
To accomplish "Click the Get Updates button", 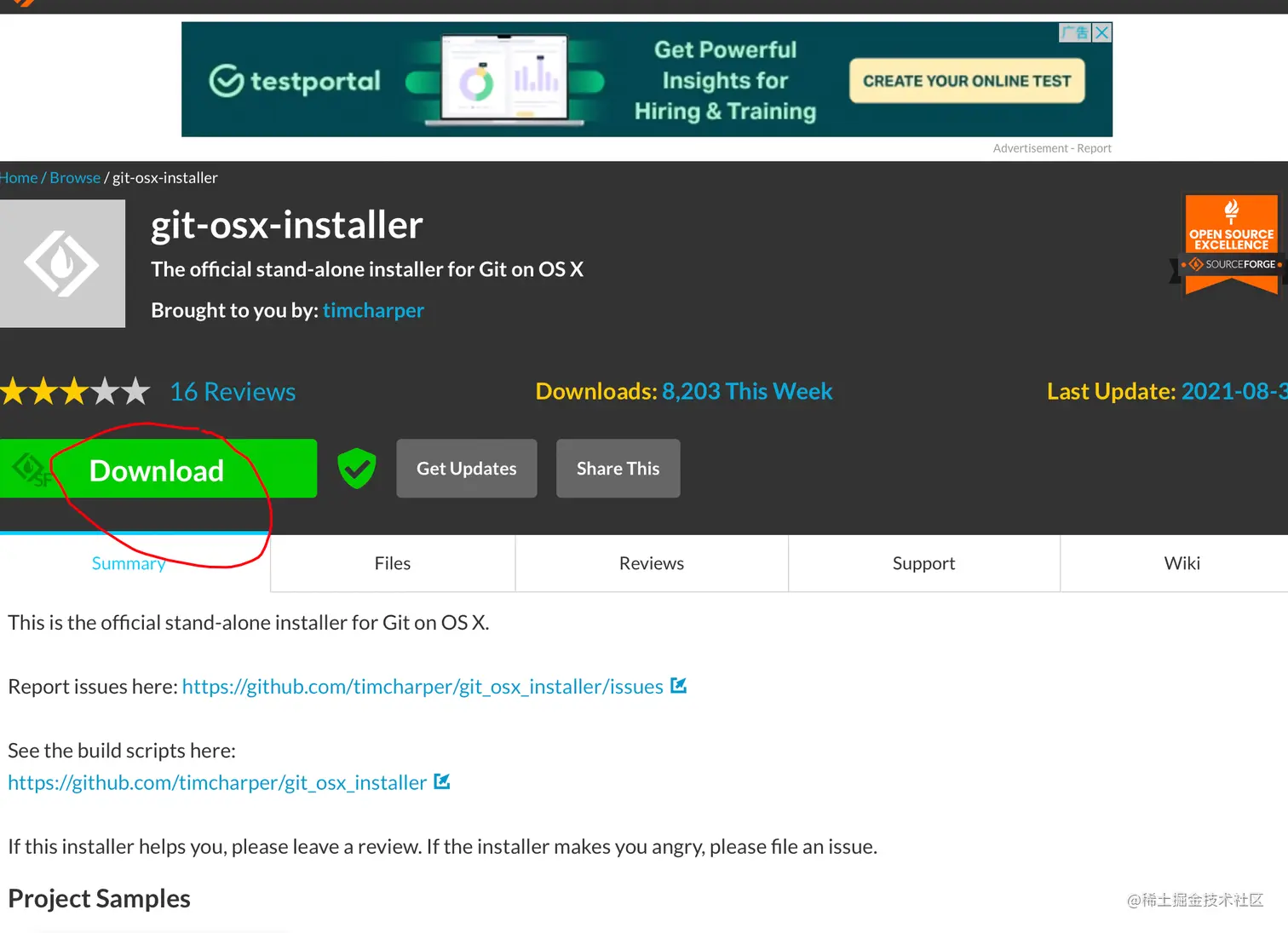I will click(x=467, y=469).
